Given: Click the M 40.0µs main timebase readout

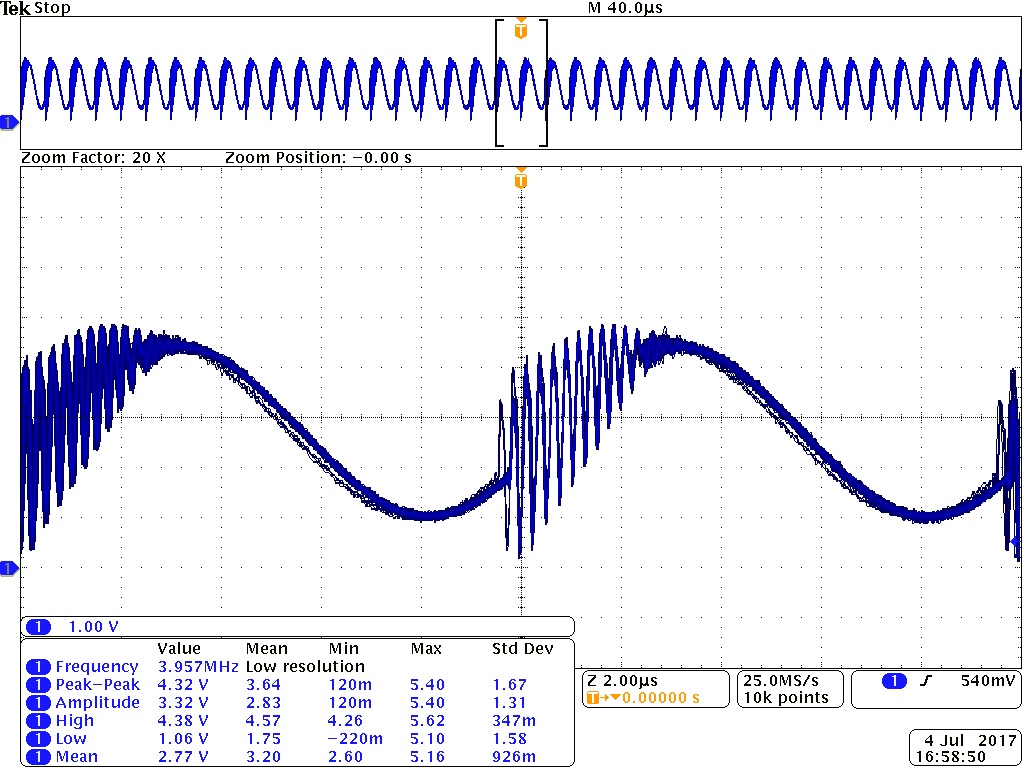Looking at the screenshot, I should pos(627,8).
